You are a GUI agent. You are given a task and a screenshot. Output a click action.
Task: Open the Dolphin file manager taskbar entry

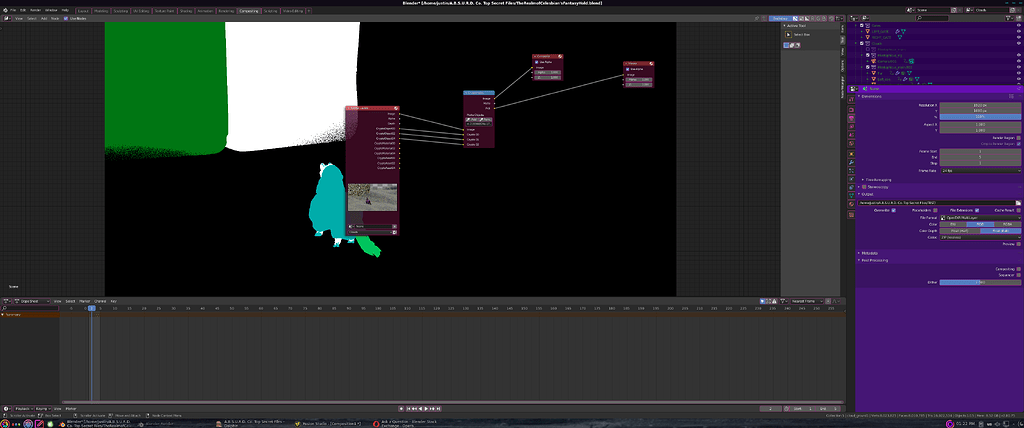pyautogui.click(x=251, y=423)
